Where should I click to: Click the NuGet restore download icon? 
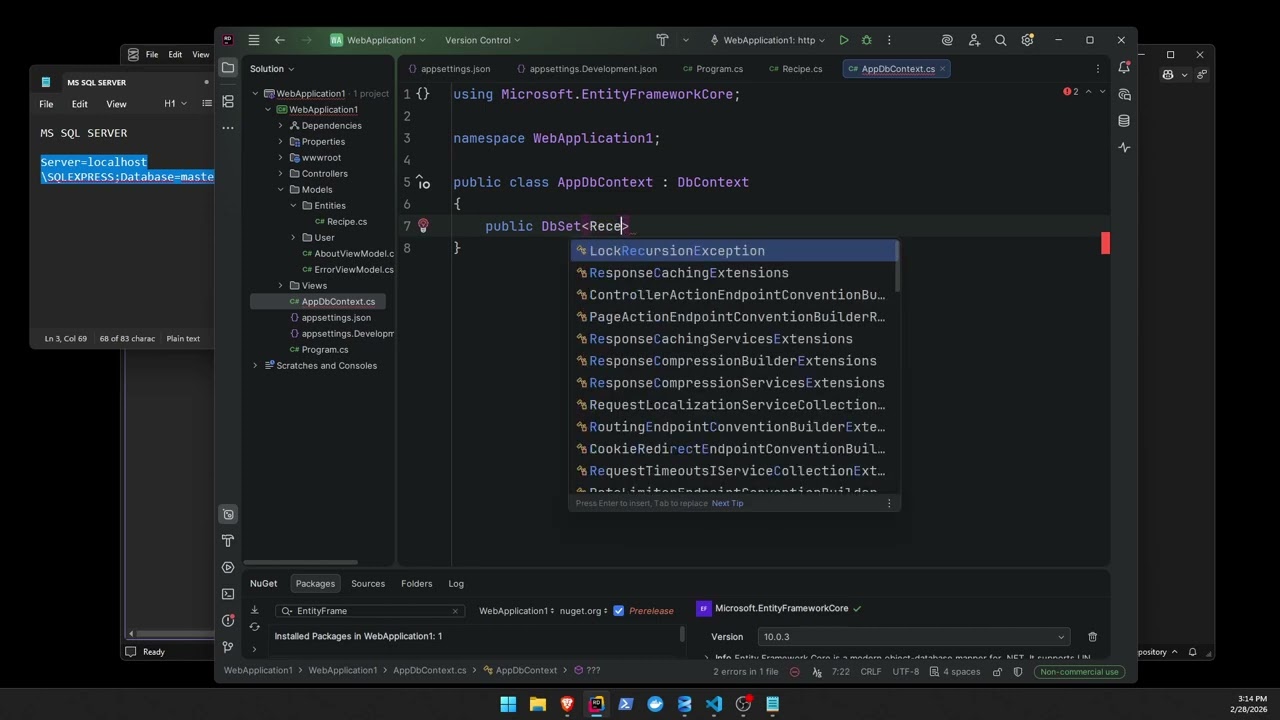pyautogui.click(x=254, y=610)
